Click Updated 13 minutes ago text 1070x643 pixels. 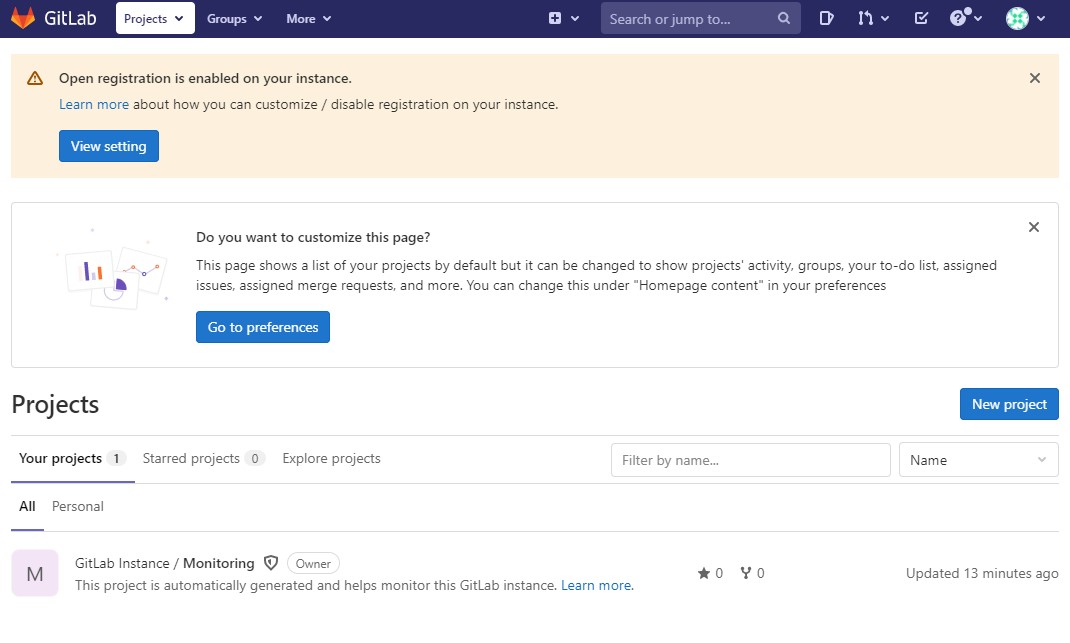(982, 573)
